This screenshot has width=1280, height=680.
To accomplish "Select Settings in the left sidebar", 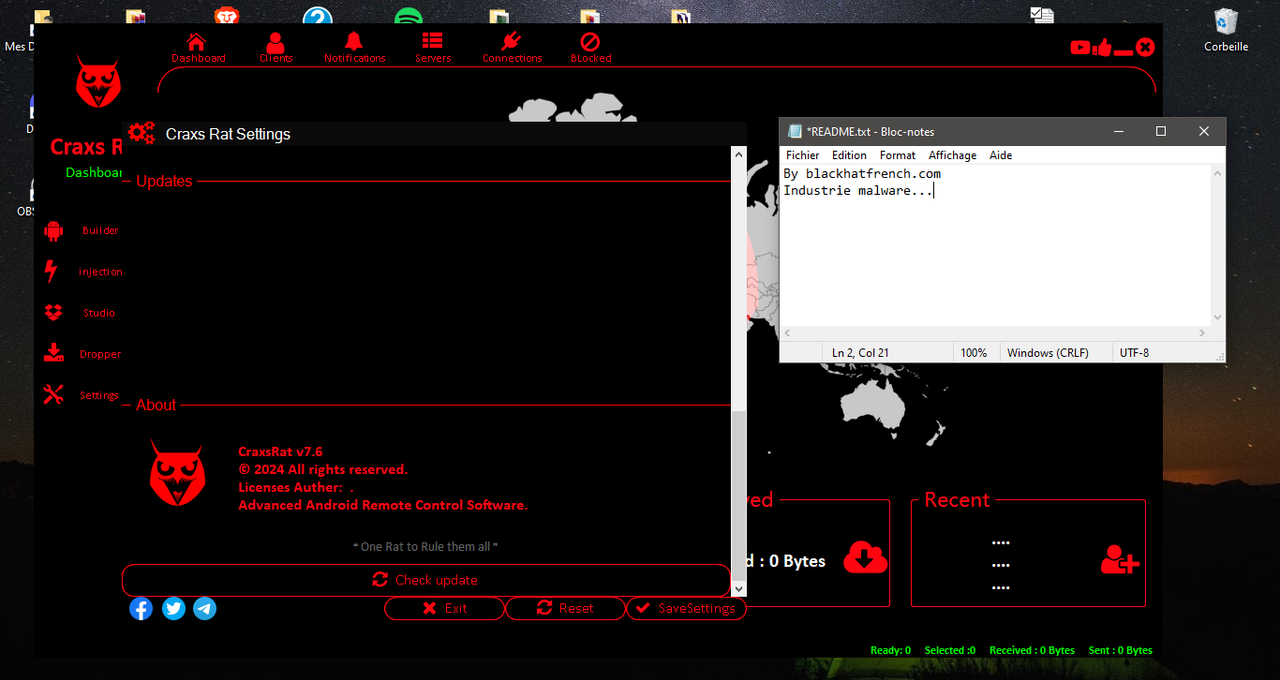I will tap(82, 395).
